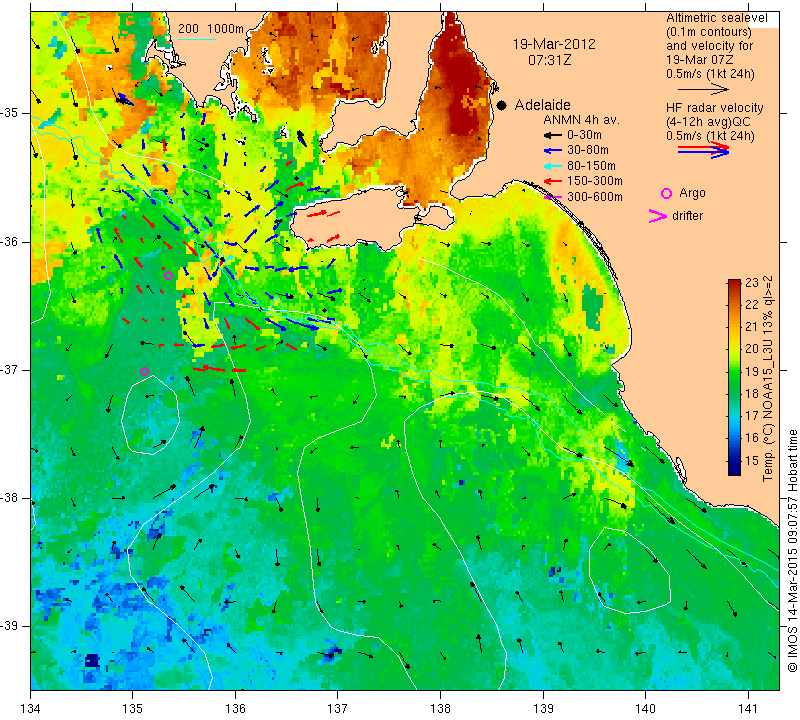Click the 'HF radar velocity' legend heading

(714, 108)
